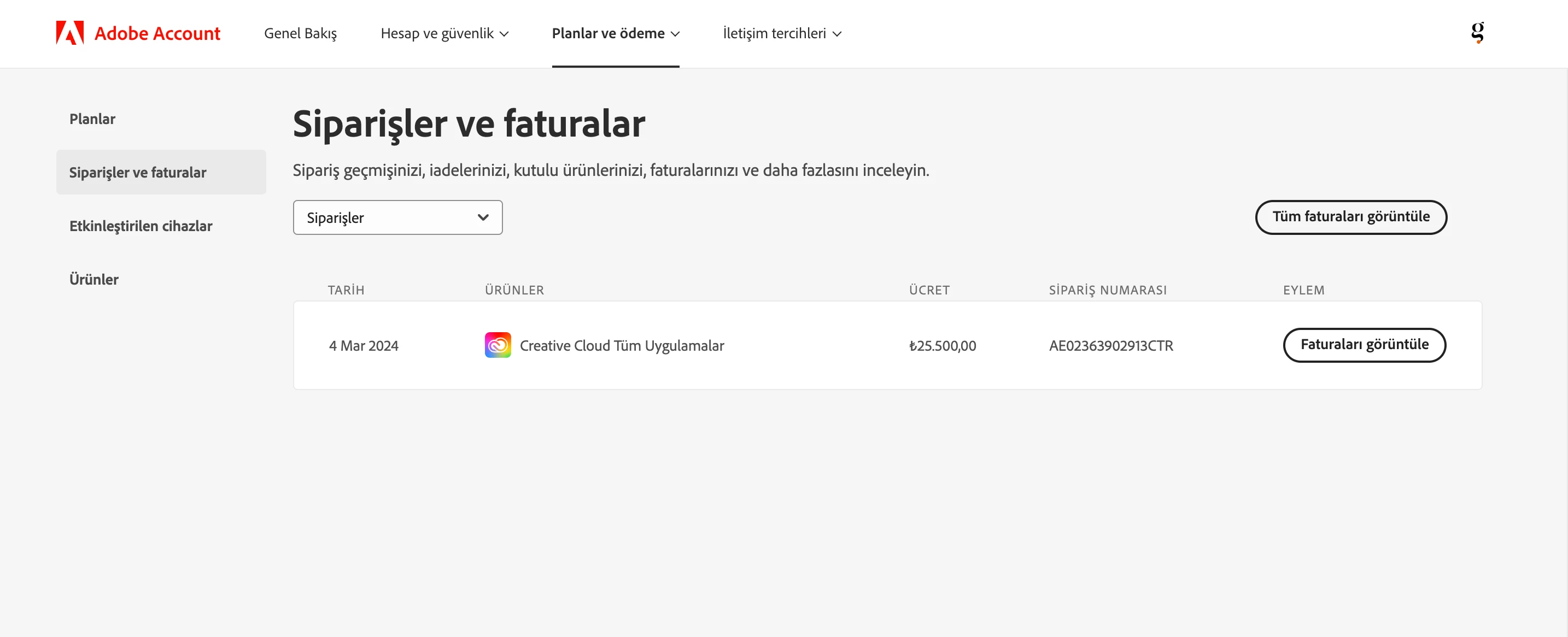Click the Adobe logo icon
Screen dimensions: 1568x637
pyautogui.click(x=69, y=33)
